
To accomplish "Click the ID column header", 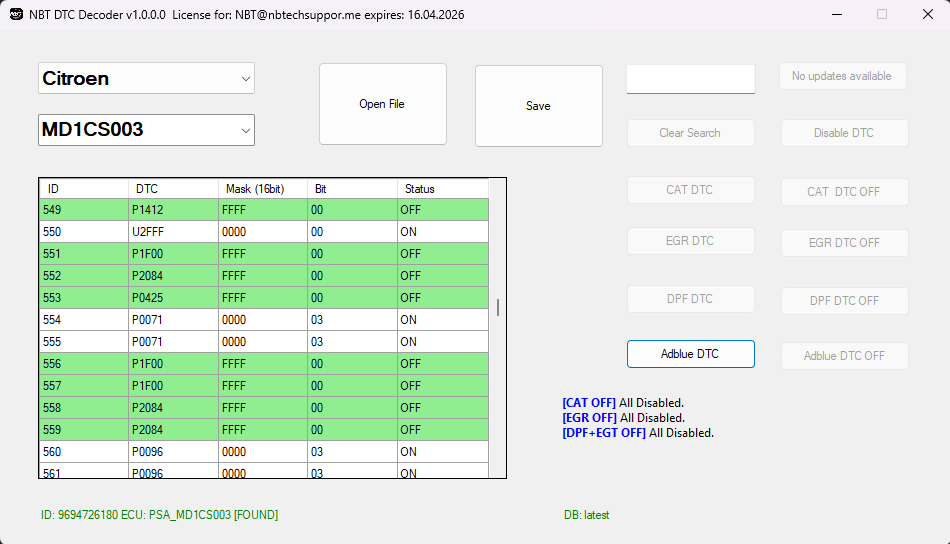I will [84, 189].
